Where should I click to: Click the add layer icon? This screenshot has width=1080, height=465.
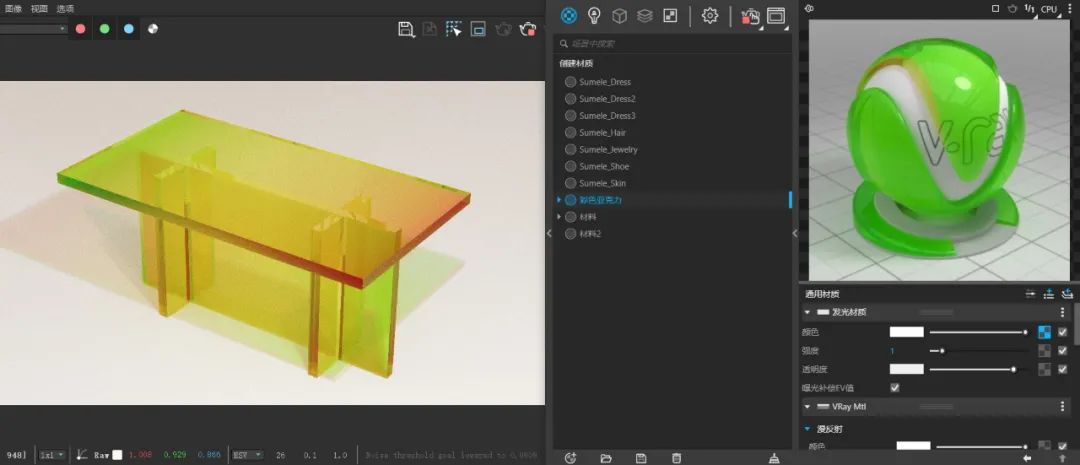(x=1048, y=294)
